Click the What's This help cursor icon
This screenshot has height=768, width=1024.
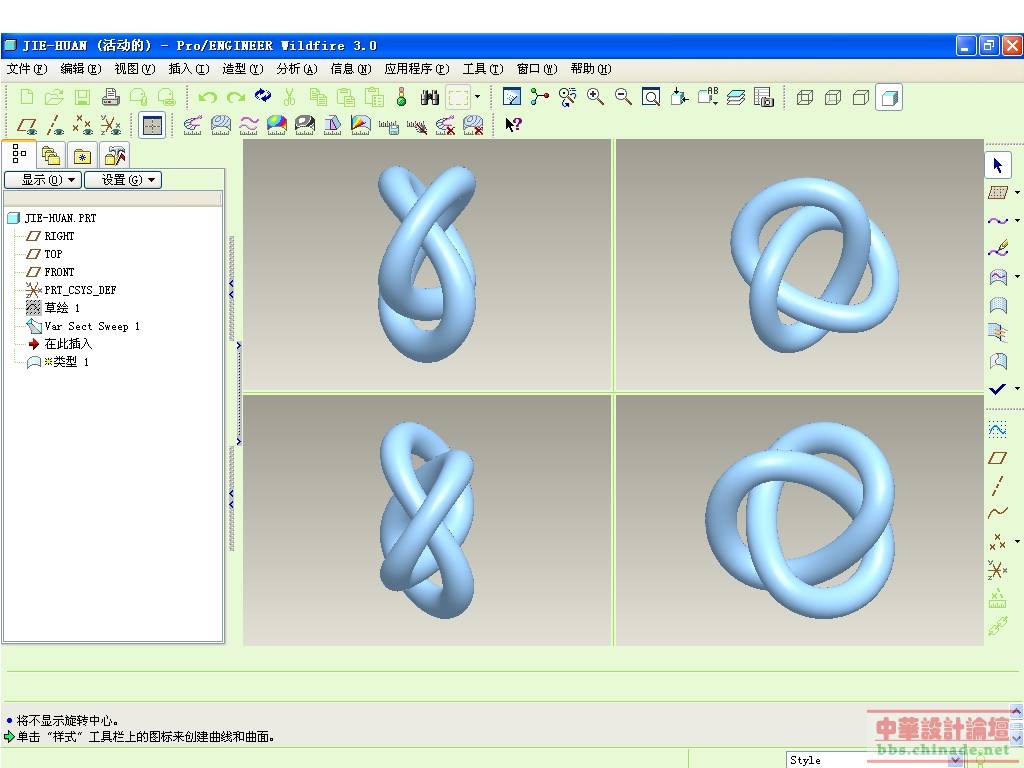513,124
